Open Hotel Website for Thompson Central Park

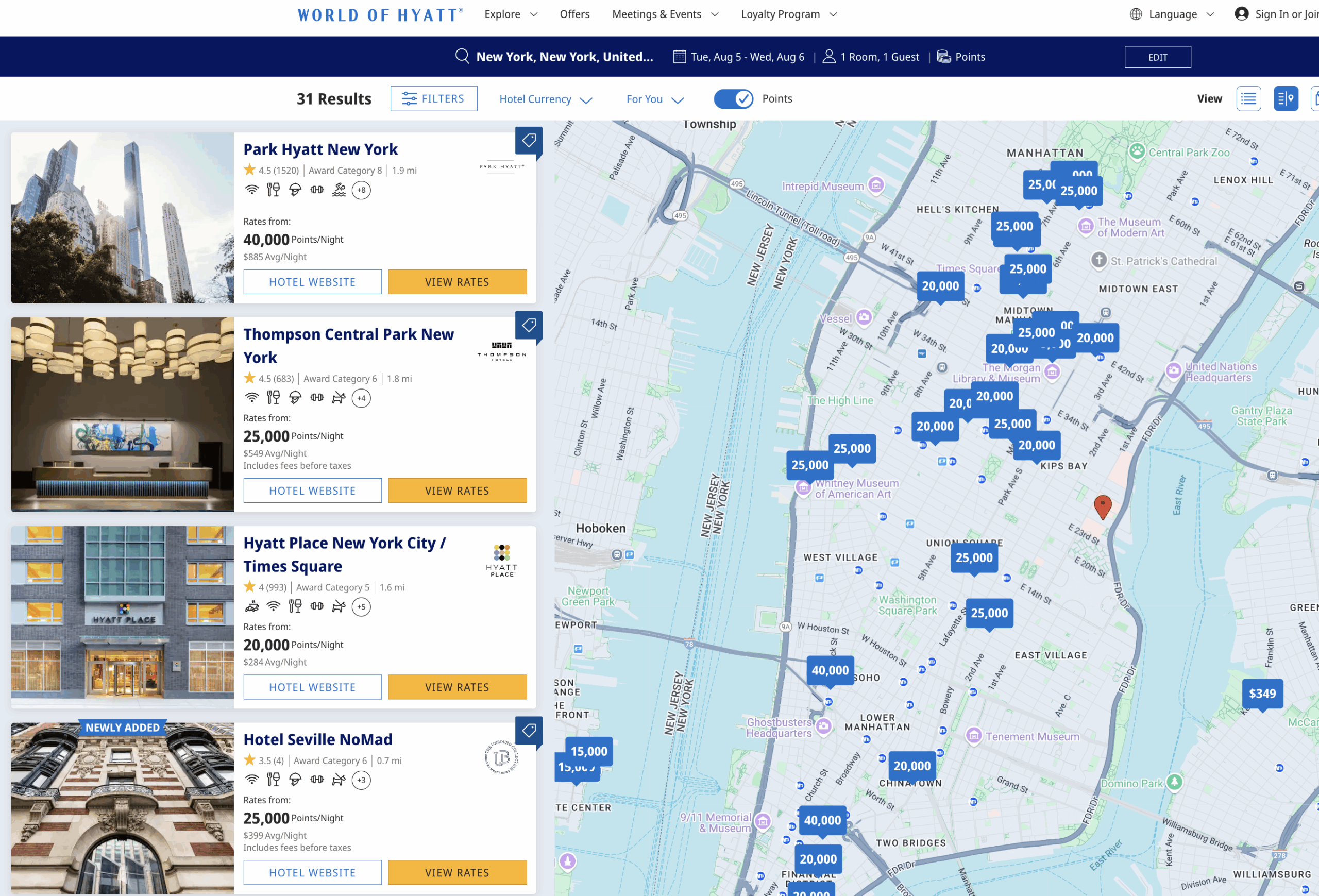click(x=312, y=491)
